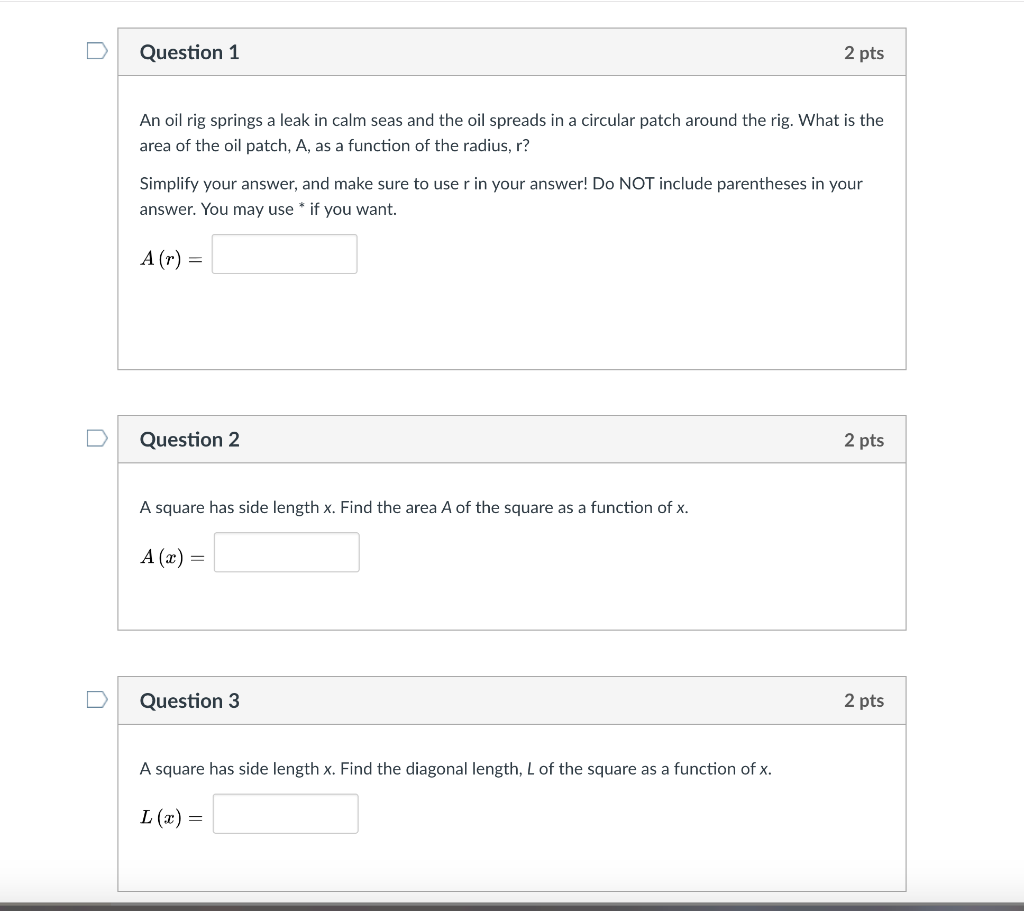The image size is (1024, 911).
Task: Click the A(r) = formula label
Action: coord(172,259)
